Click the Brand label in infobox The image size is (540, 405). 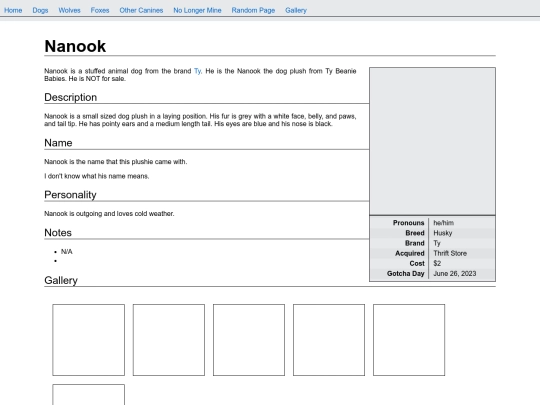tap(415, 243)
